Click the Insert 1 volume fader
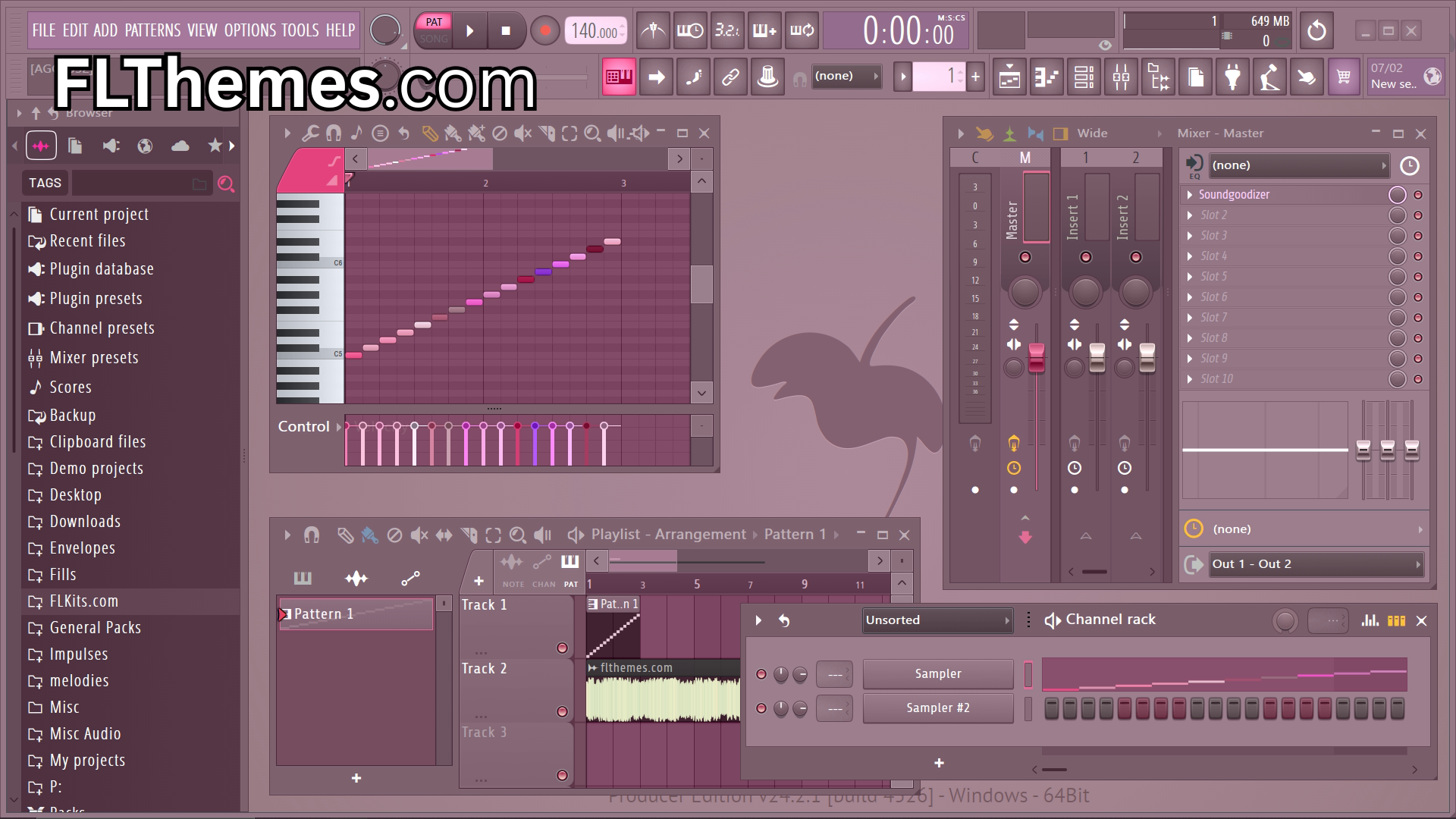1456x819 pixels. (1097, 358)
